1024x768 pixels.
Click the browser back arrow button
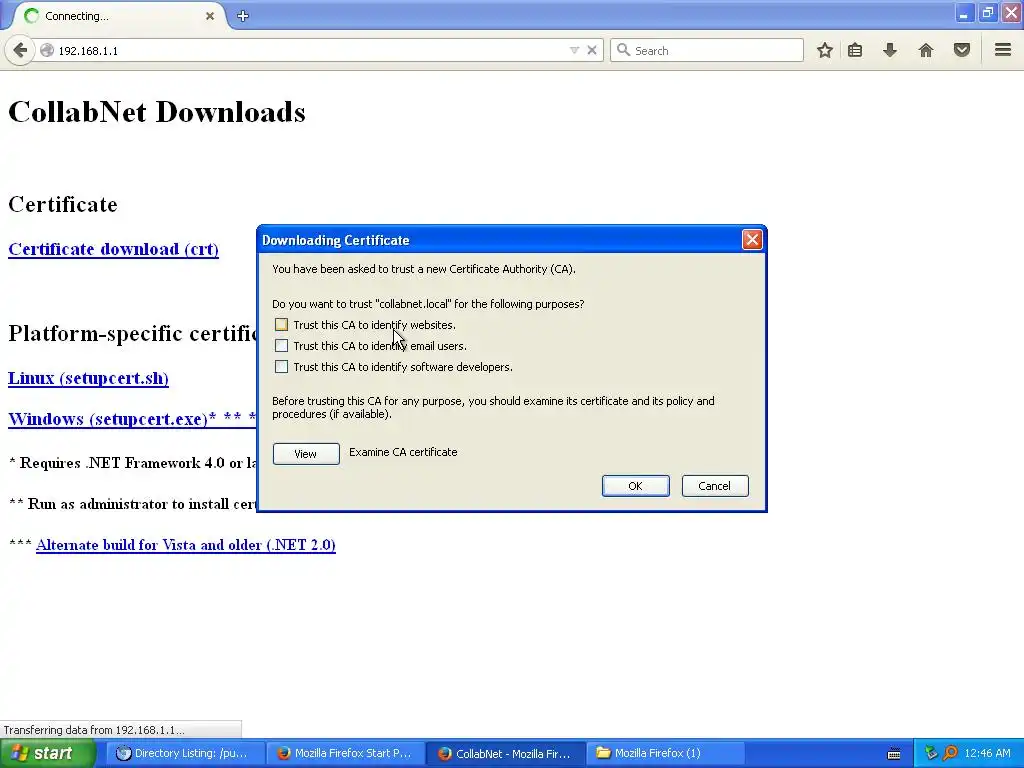pyautogui.click(x=20, y=50)
